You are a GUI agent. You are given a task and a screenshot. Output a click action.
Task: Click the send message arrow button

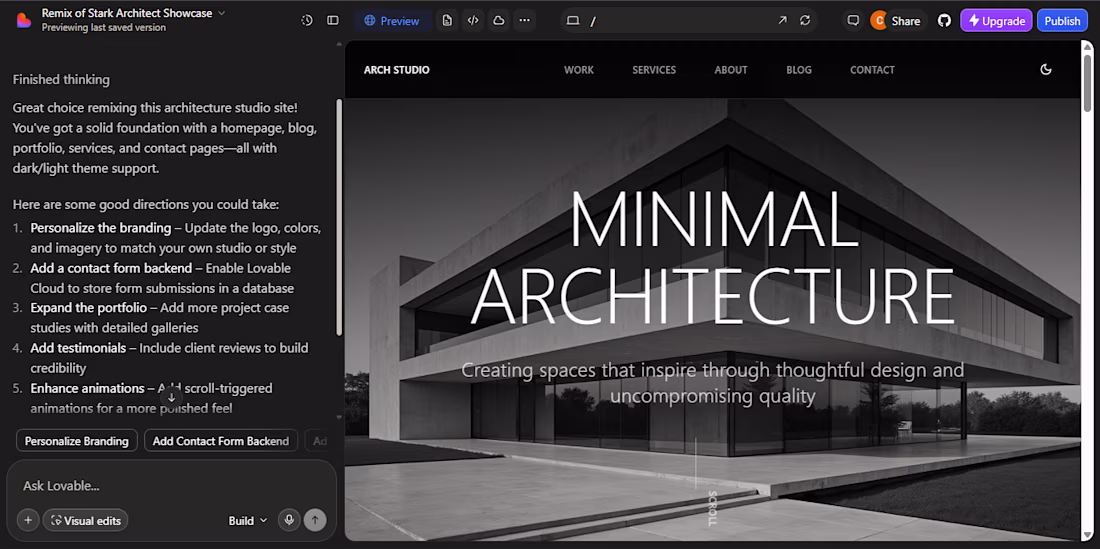click(315, 520)
